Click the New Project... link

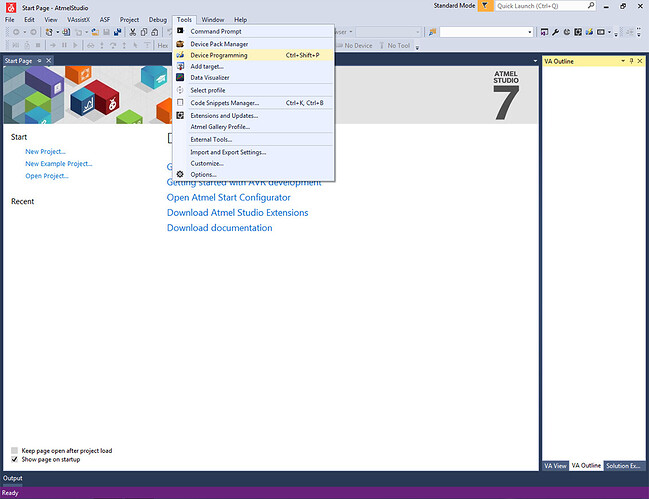click(46, 151)
